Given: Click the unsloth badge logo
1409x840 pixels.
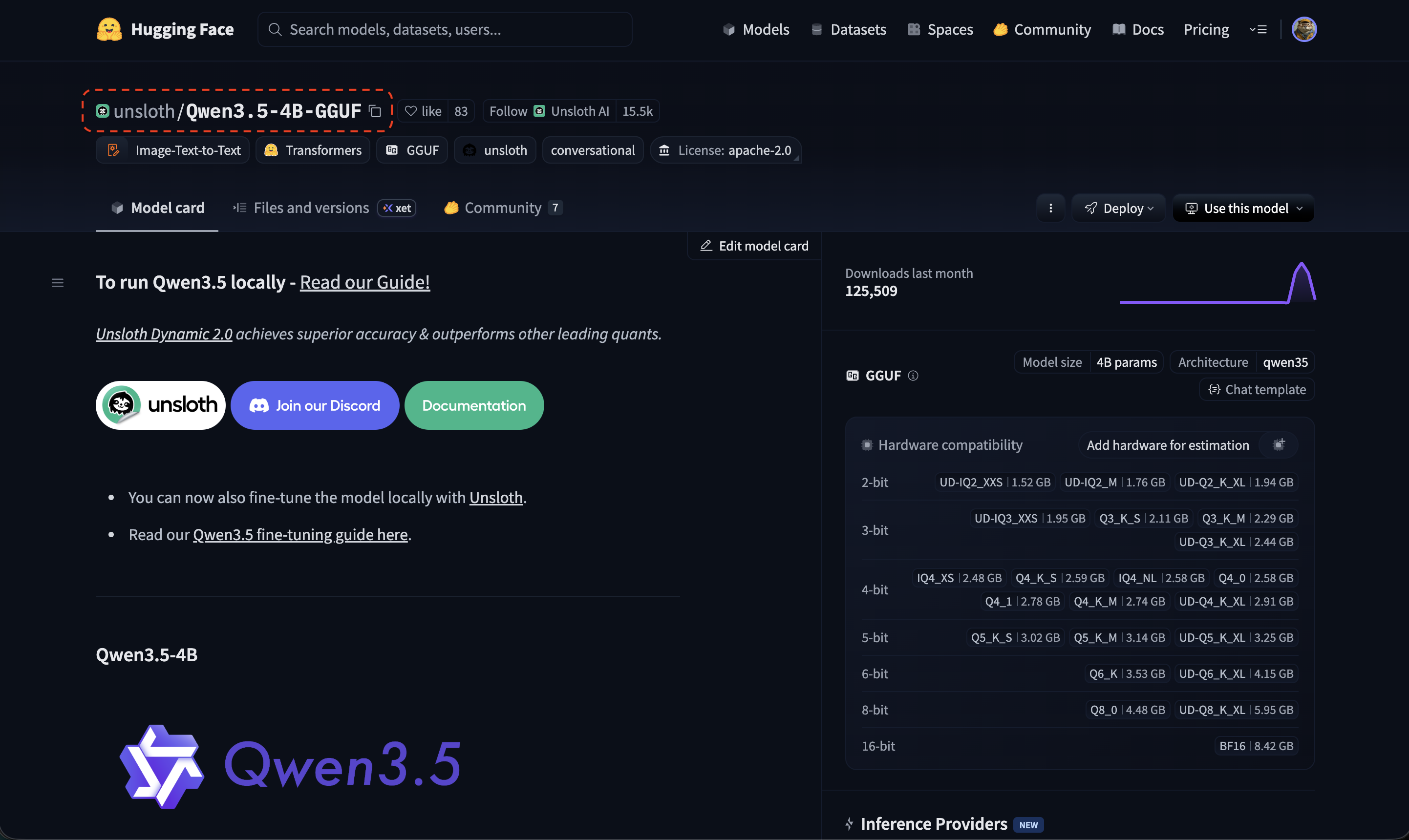Looking at the screenshot, I should point(161,405).
